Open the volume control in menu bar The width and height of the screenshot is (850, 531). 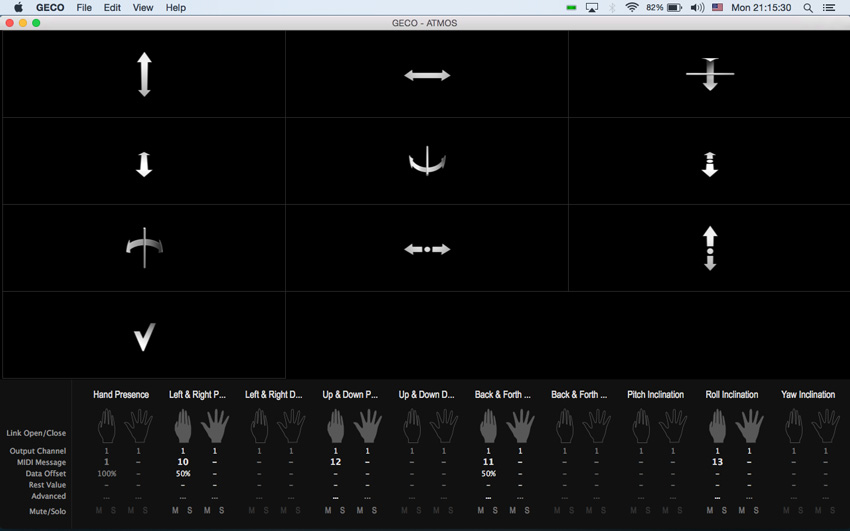point(697,8)
